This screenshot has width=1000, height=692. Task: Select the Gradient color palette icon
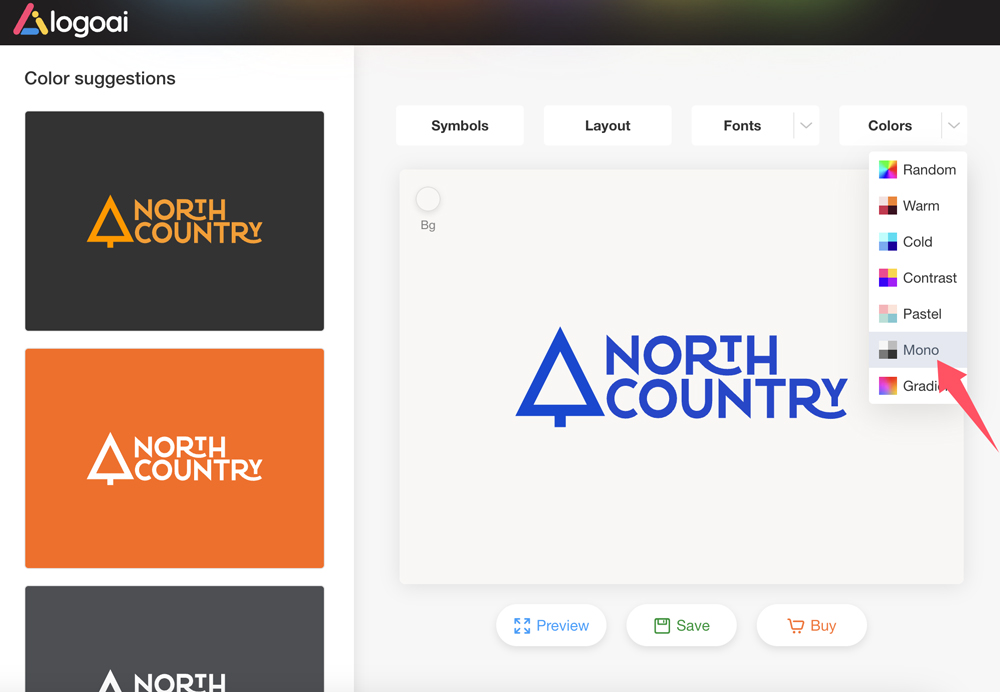tap(888, 386)
